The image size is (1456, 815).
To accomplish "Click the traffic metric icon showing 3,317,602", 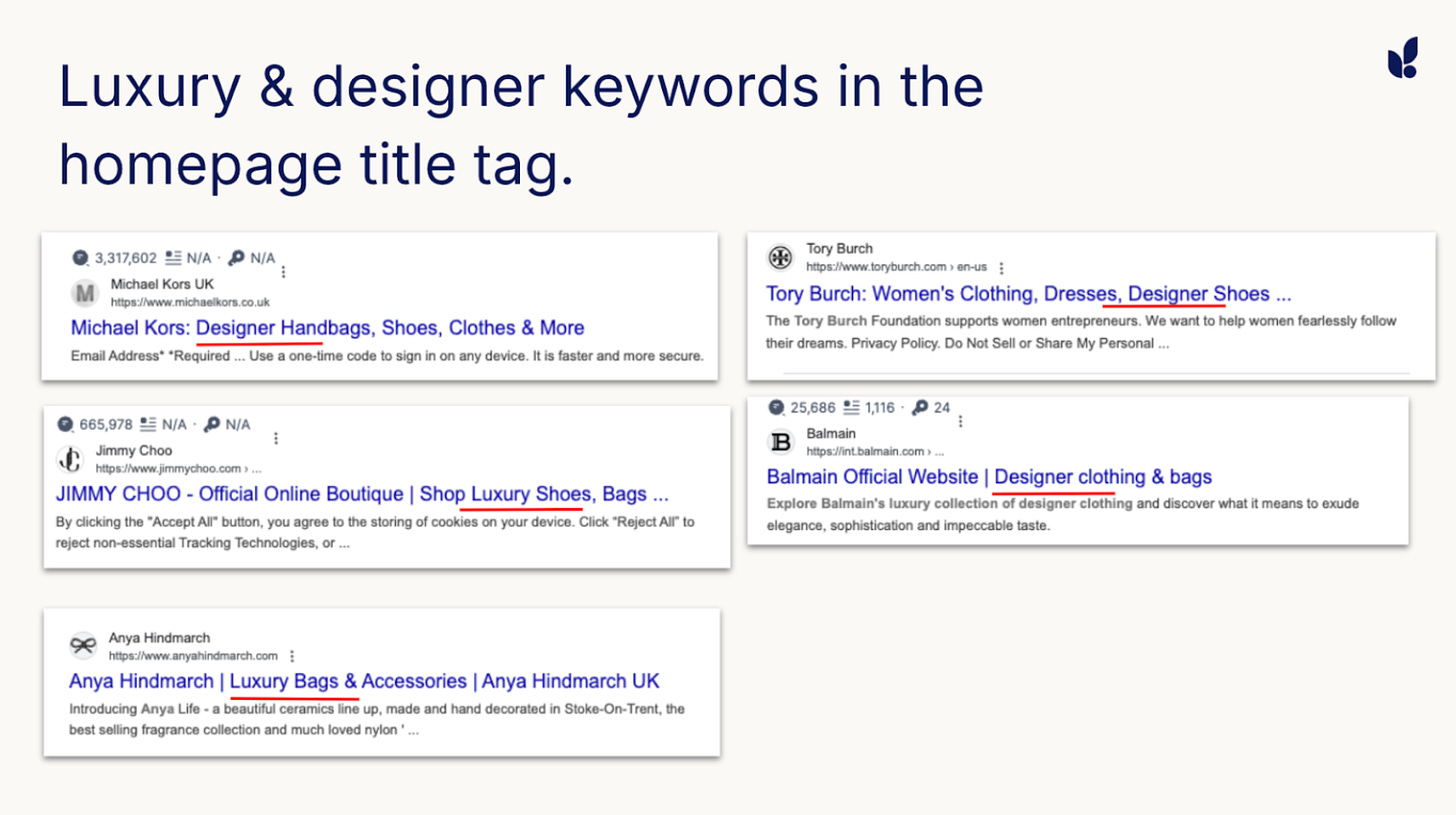I will (81, 258).
